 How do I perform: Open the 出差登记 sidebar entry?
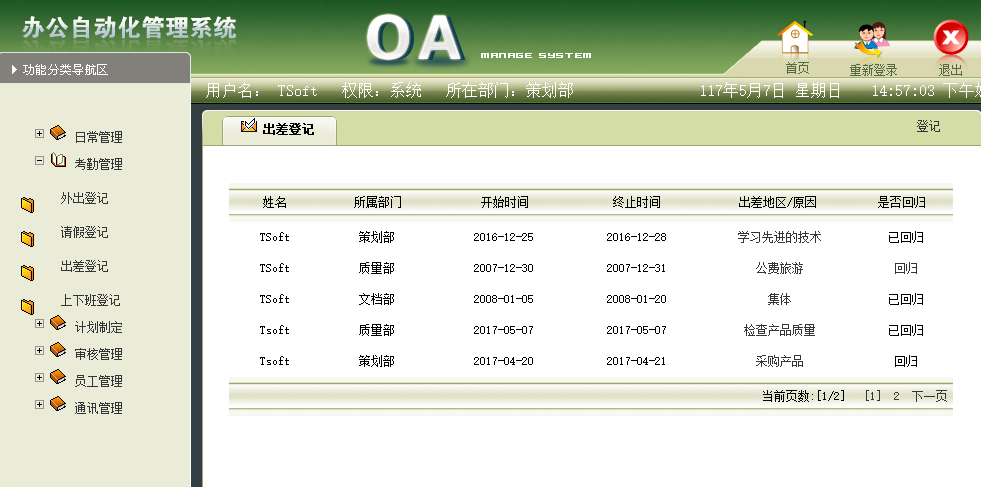pos(84,266)
